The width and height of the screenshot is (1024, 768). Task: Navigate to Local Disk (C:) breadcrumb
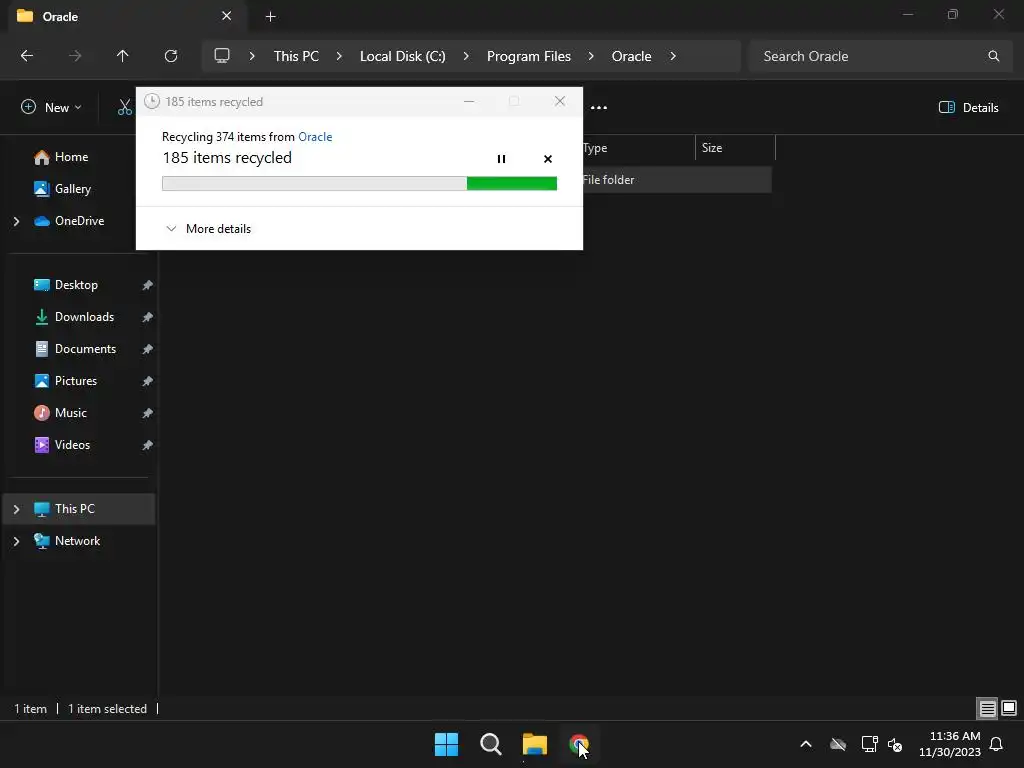[x=402, y=56]
